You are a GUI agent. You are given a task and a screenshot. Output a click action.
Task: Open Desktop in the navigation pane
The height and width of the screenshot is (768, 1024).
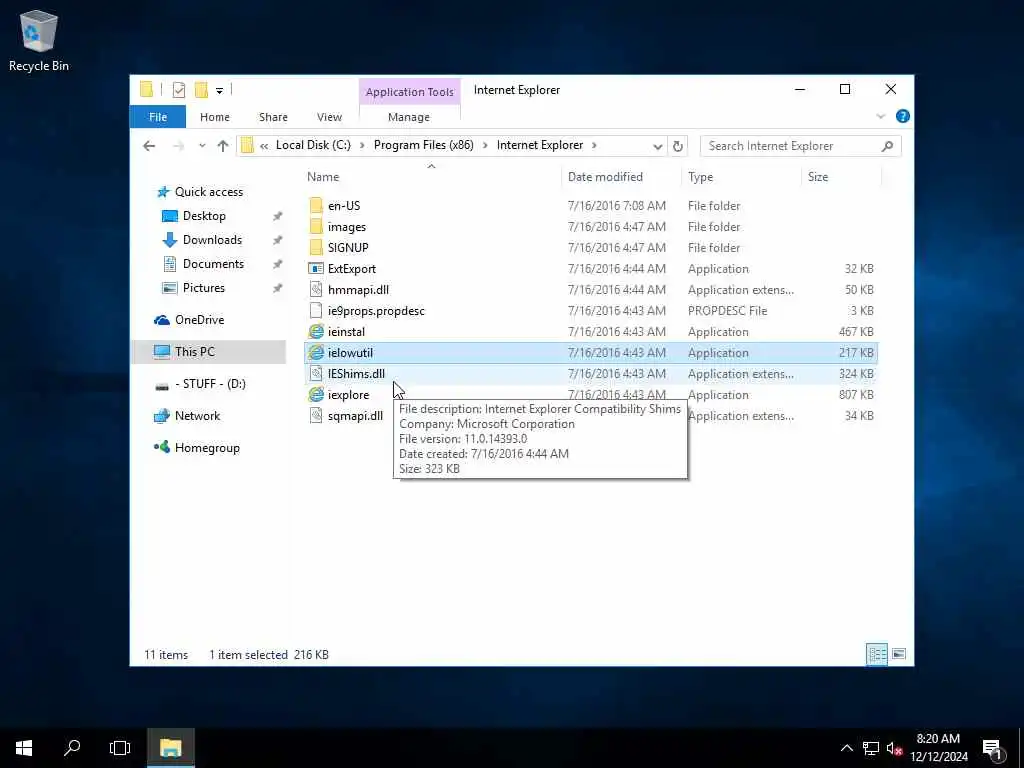coord(204,216)
